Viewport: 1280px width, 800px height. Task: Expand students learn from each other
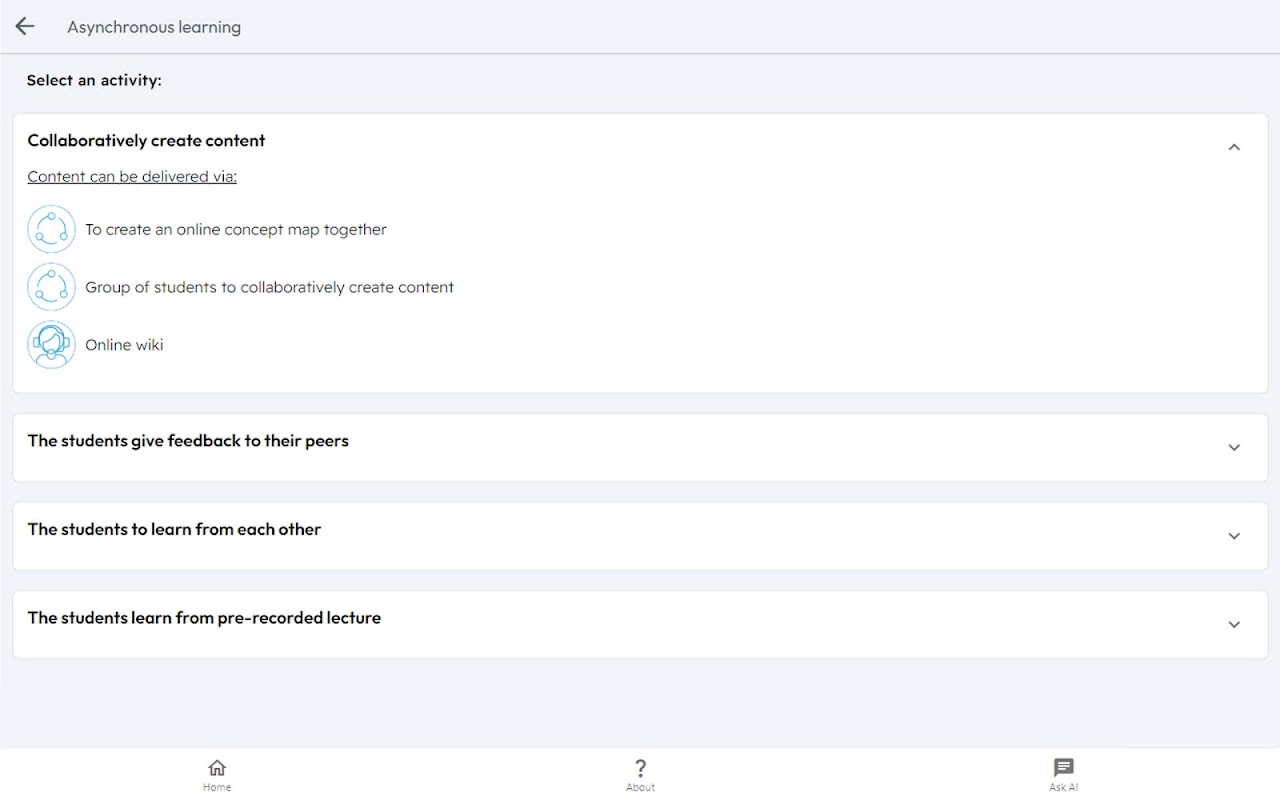1234,536
